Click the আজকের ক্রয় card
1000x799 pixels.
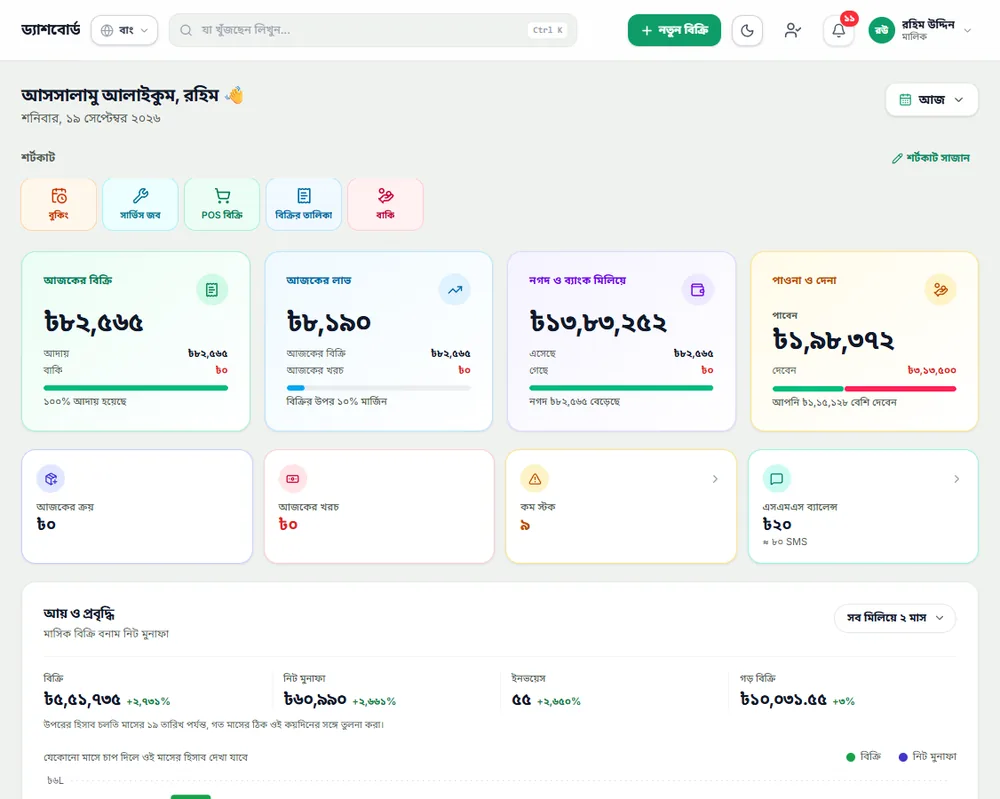coord(137,506)
